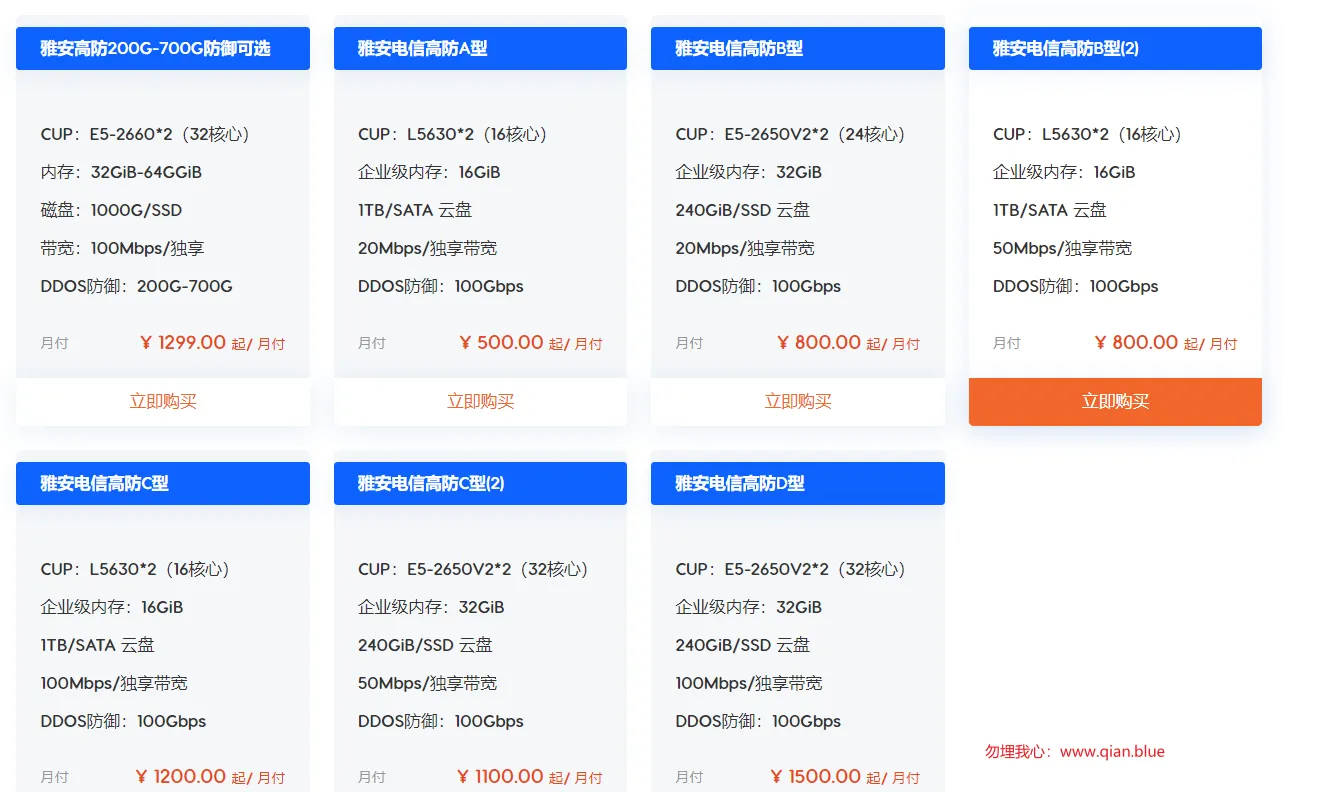Viewport: 1344px width, 792px height.
Task: Click 100Mbps/独享带宽 in the D型 card
Action: 749,683
